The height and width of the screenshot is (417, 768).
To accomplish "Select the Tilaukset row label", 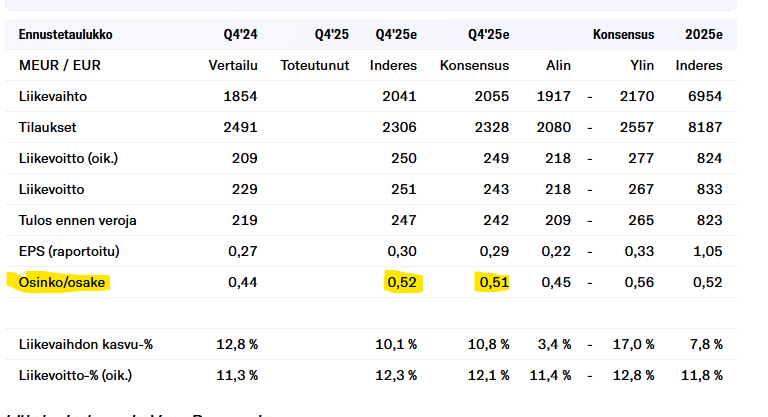I will point(46,128).
